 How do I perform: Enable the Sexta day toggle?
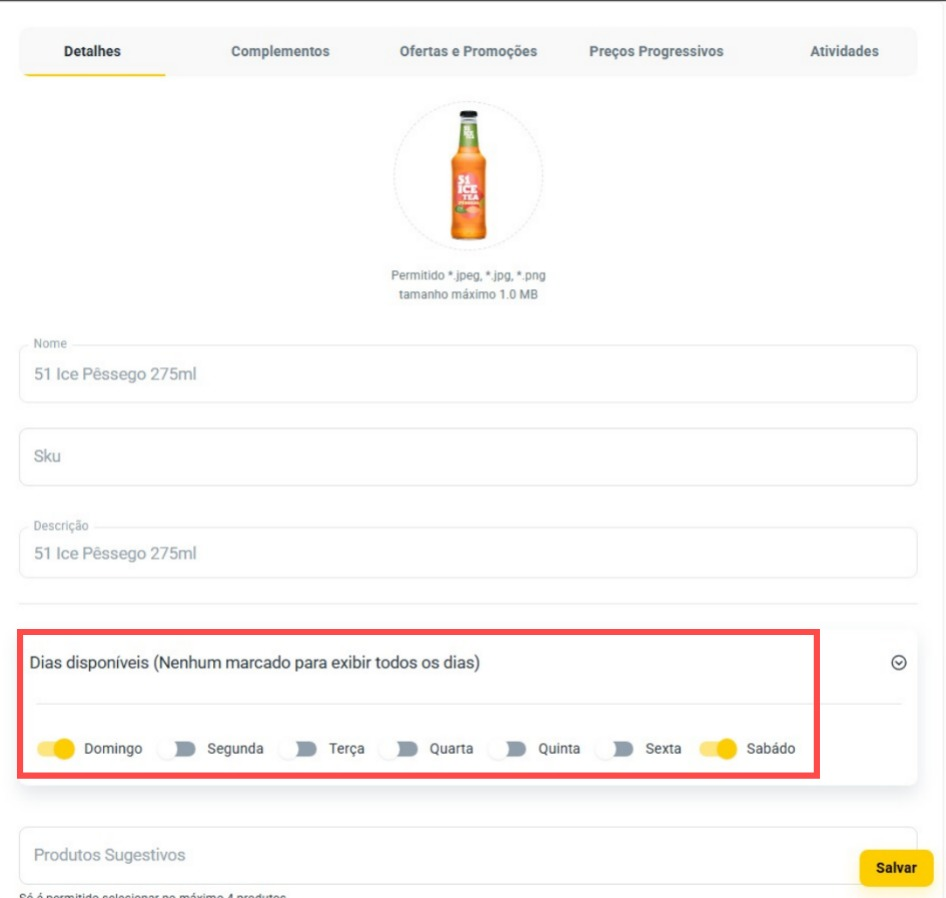(616, 748)
